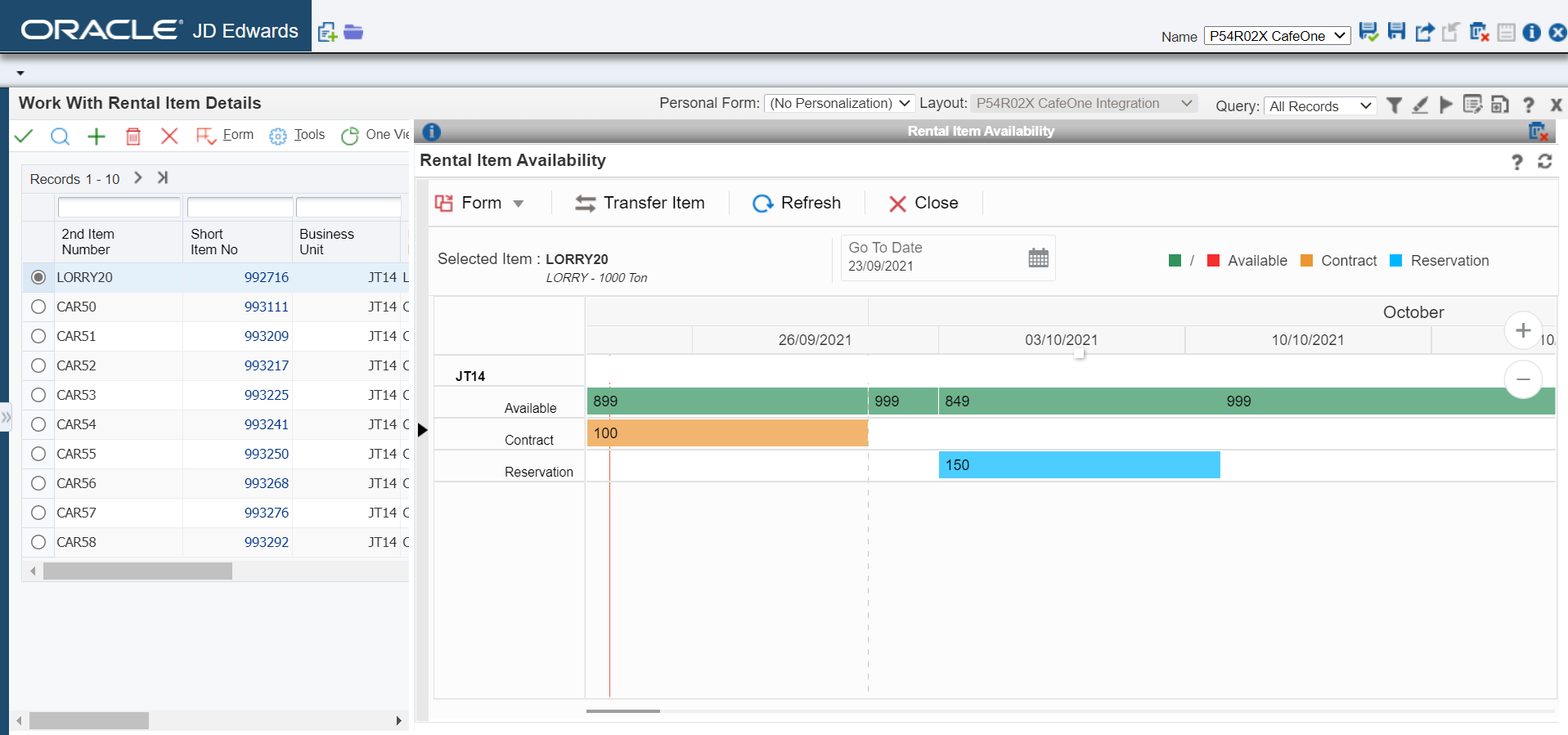Click the create new layout icon beside JD Edwards logo
The image size is (1568, 735).
327,32
